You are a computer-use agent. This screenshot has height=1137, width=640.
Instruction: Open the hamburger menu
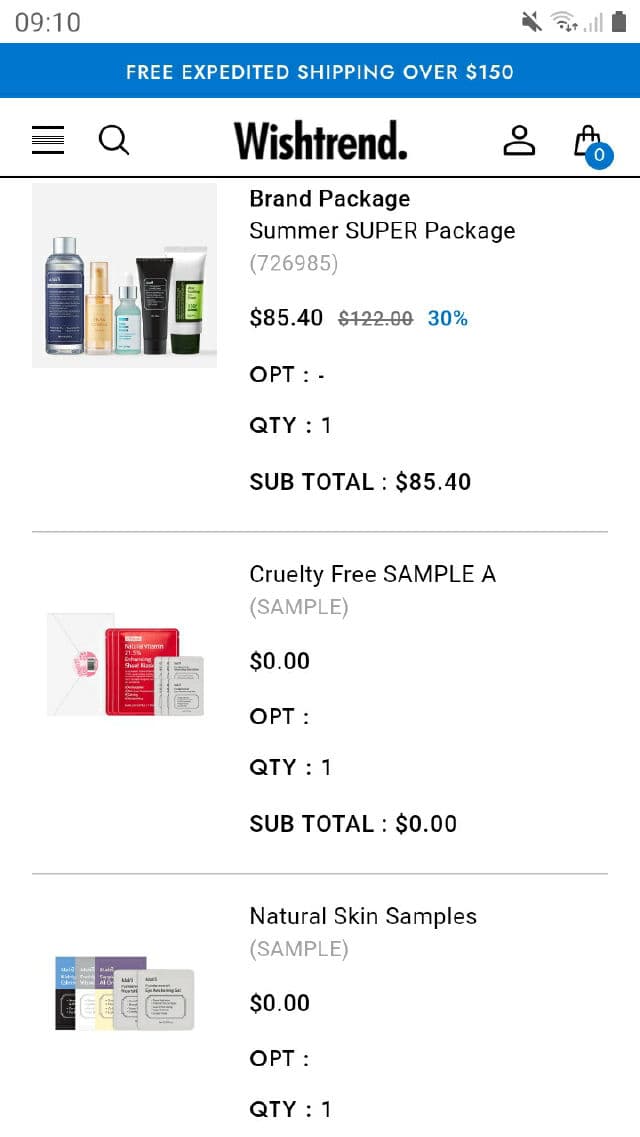[48, 140]
